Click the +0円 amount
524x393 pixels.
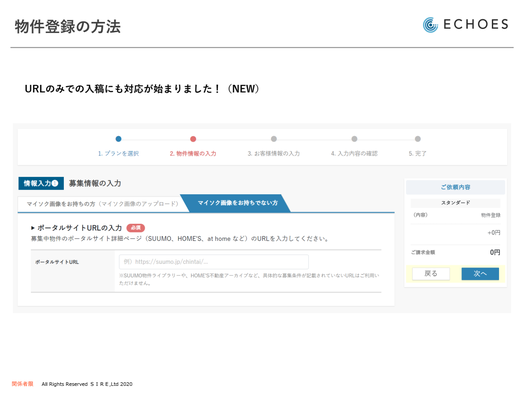494,233
